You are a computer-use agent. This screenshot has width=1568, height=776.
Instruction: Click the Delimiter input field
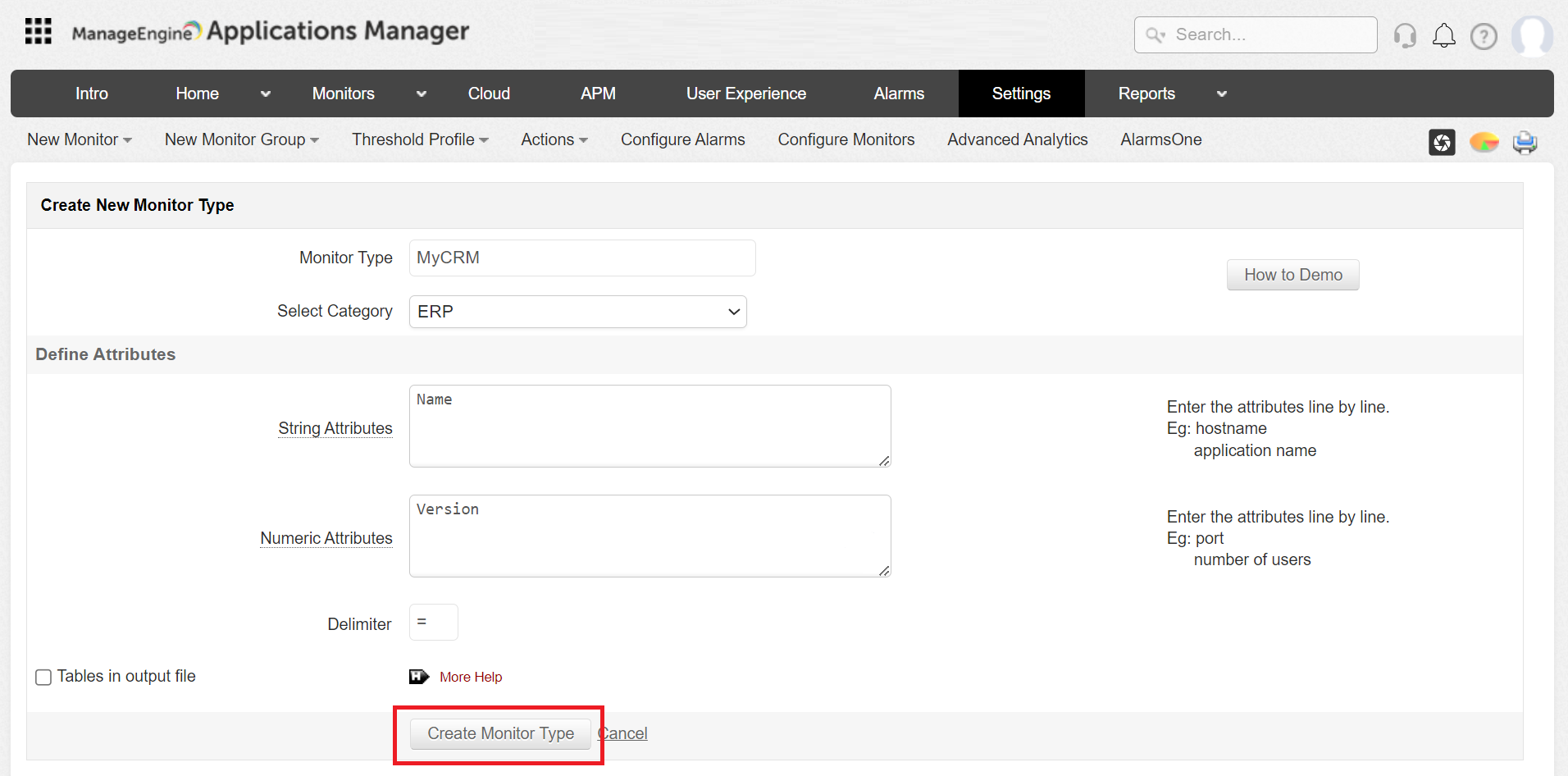(434, 623)
